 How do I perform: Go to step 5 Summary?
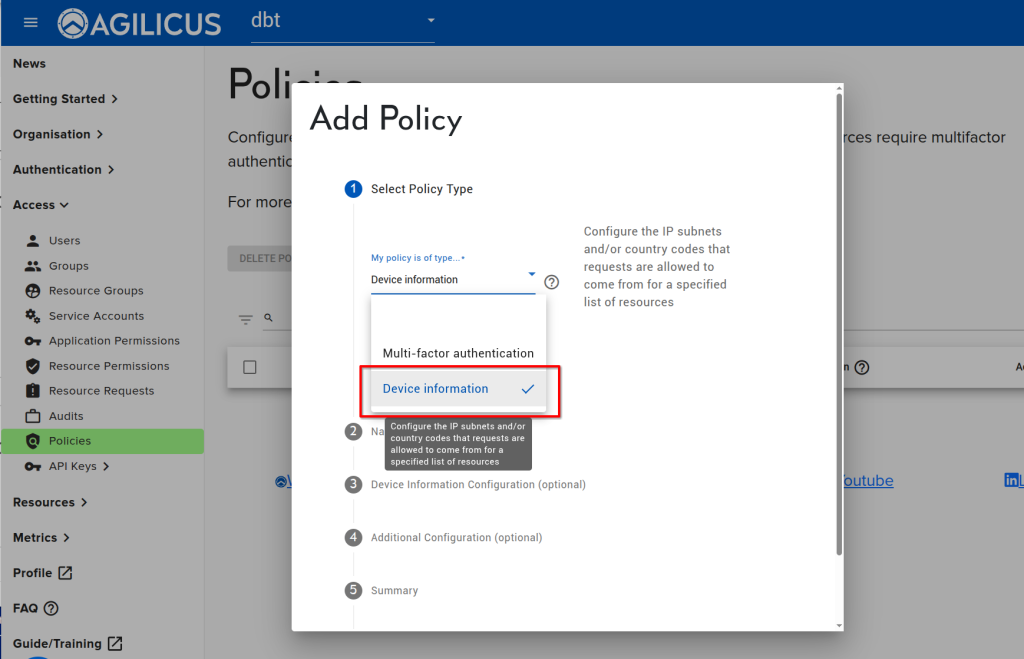click(393, 591)
